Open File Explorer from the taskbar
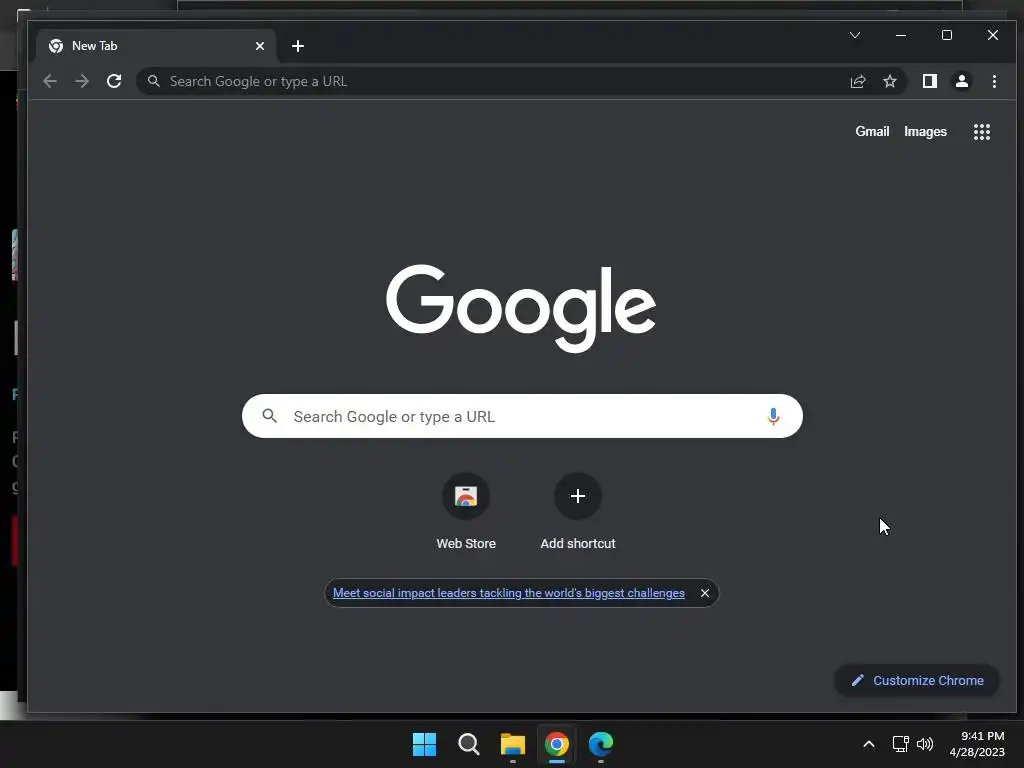1024x768 pixels. (x=513, y=744)
